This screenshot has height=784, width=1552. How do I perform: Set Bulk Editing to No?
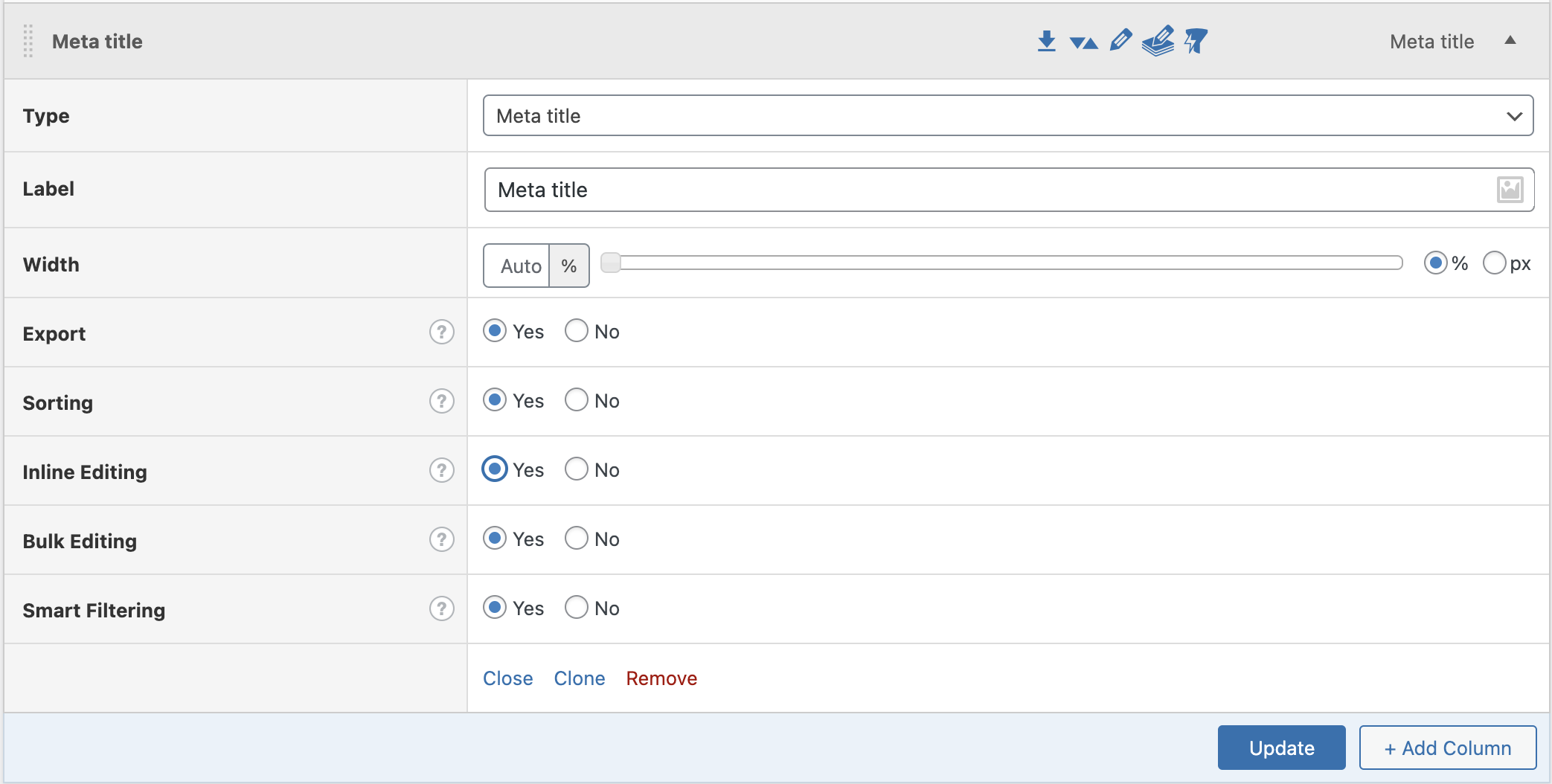point(577,539)
